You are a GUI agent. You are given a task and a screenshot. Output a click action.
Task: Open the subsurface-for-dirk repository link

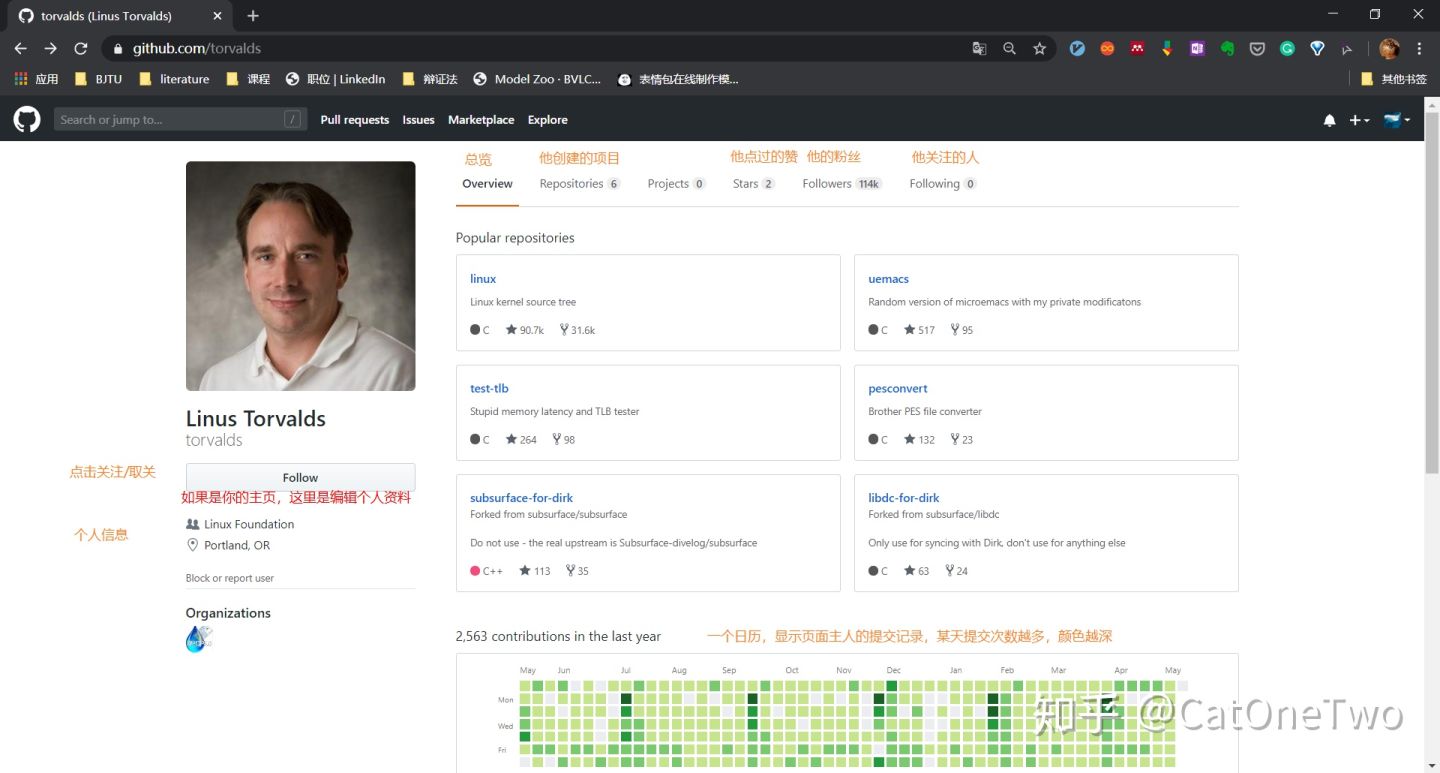pyautogui.click(x=521, y=498)
